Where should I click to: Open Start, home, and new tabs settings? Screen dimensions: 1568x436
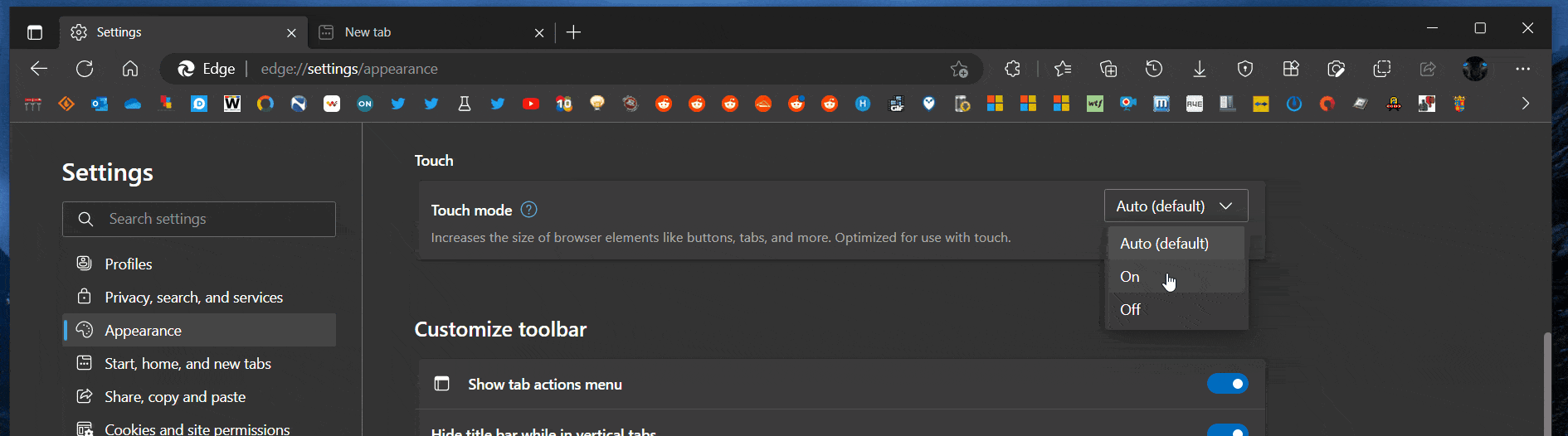199,363
